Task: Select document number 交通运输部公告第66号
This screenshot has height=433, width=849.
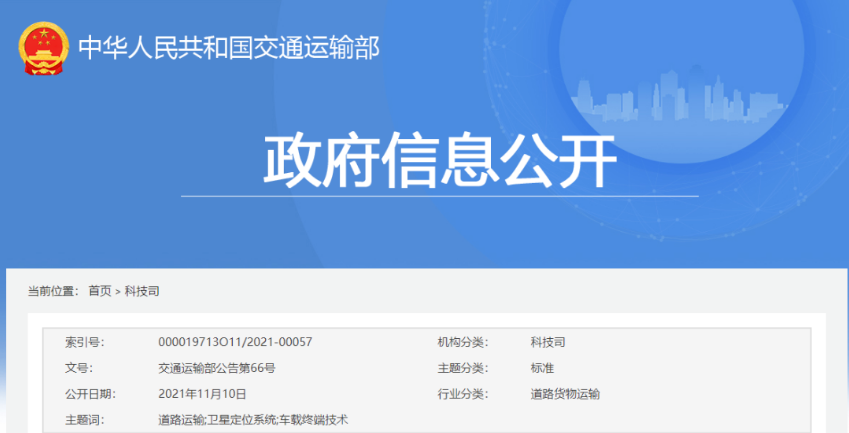Action: point(217,368)
